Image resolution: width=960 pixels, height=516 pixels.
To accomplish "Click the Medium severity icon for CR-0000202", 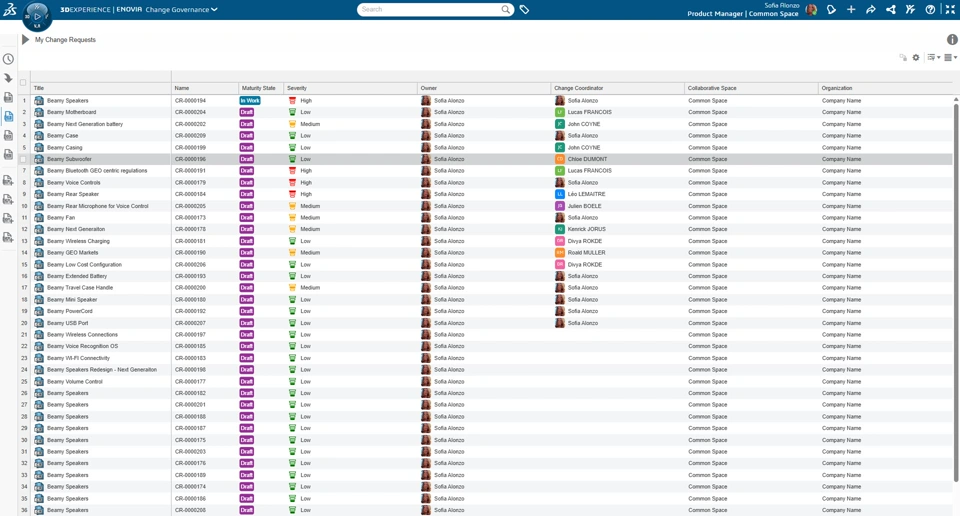I will tap(292, 124).
